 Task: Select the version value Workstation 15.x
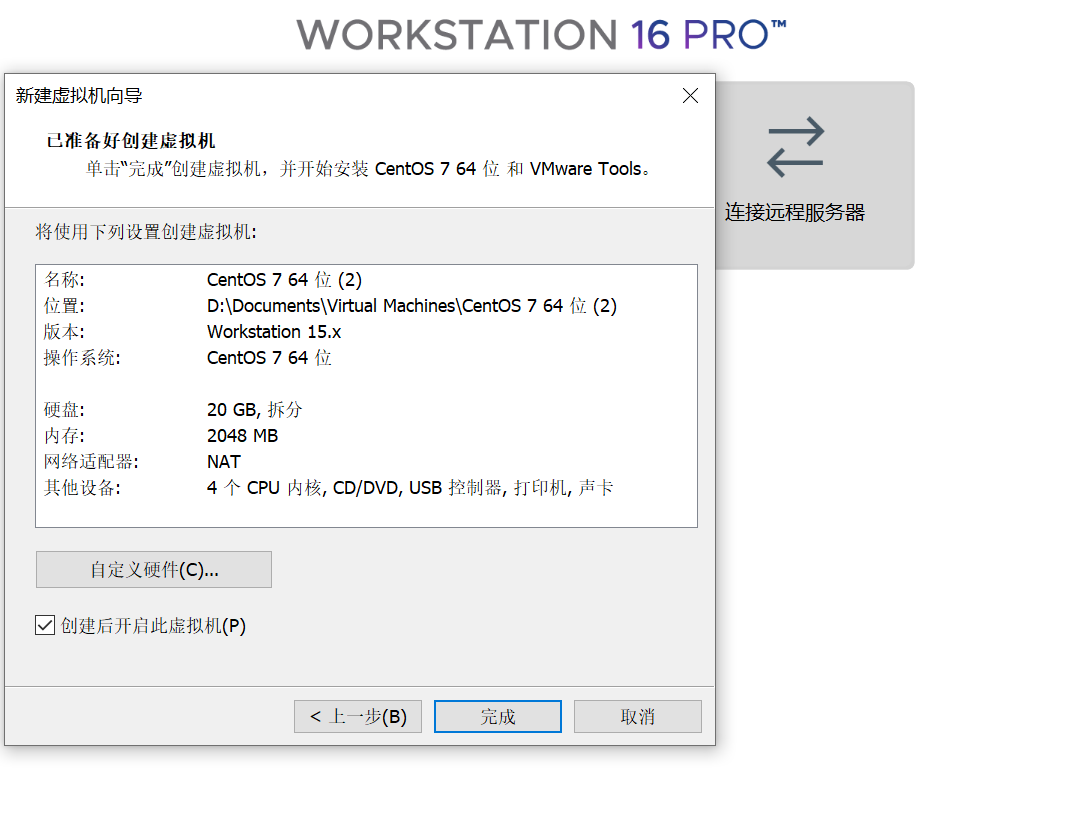point(274,332)
